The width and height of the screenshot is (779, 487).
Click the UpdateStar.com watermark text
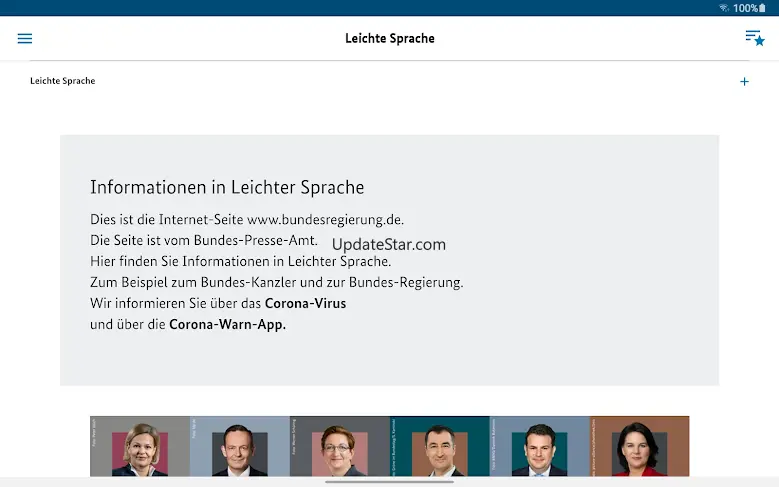[x=388, y=244]
